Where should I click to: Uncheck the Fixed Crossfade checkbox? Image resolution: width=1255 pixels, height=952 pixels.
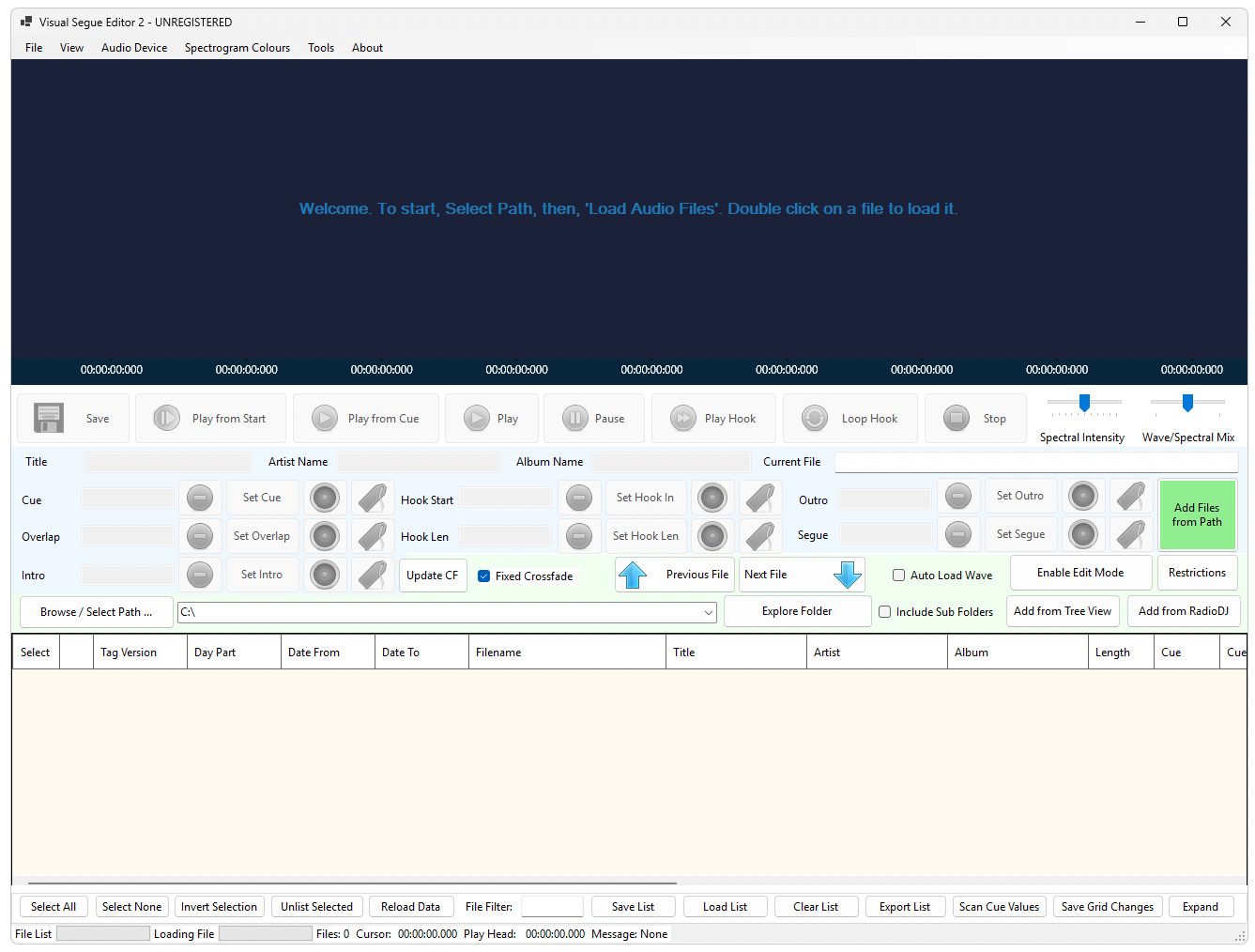484,576
